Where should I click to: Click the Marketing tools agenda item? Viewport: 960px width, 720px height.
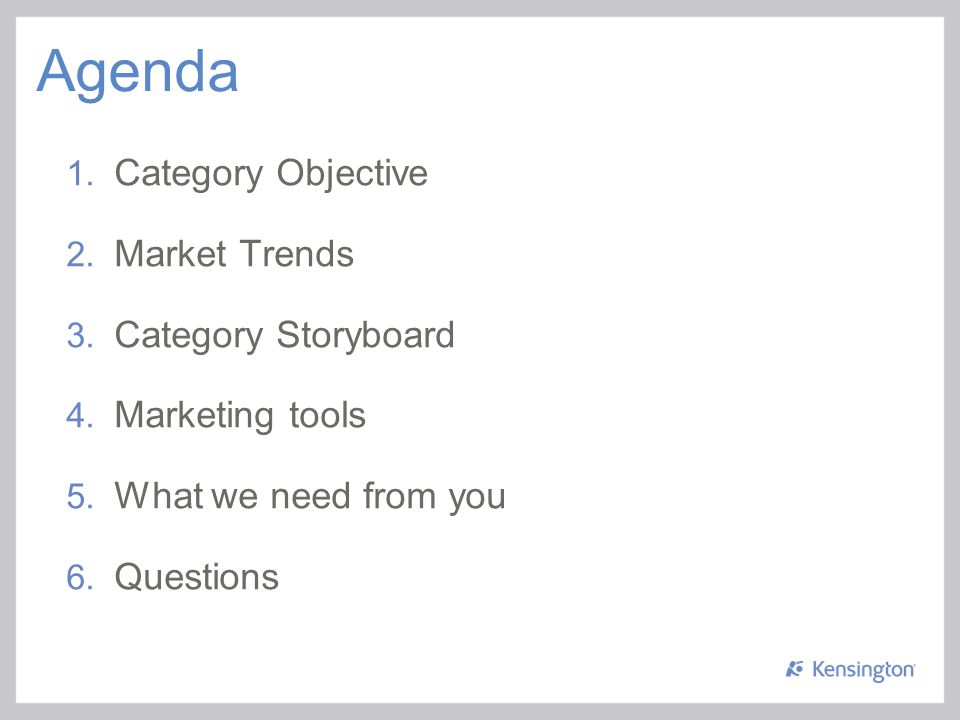[240, 416]
